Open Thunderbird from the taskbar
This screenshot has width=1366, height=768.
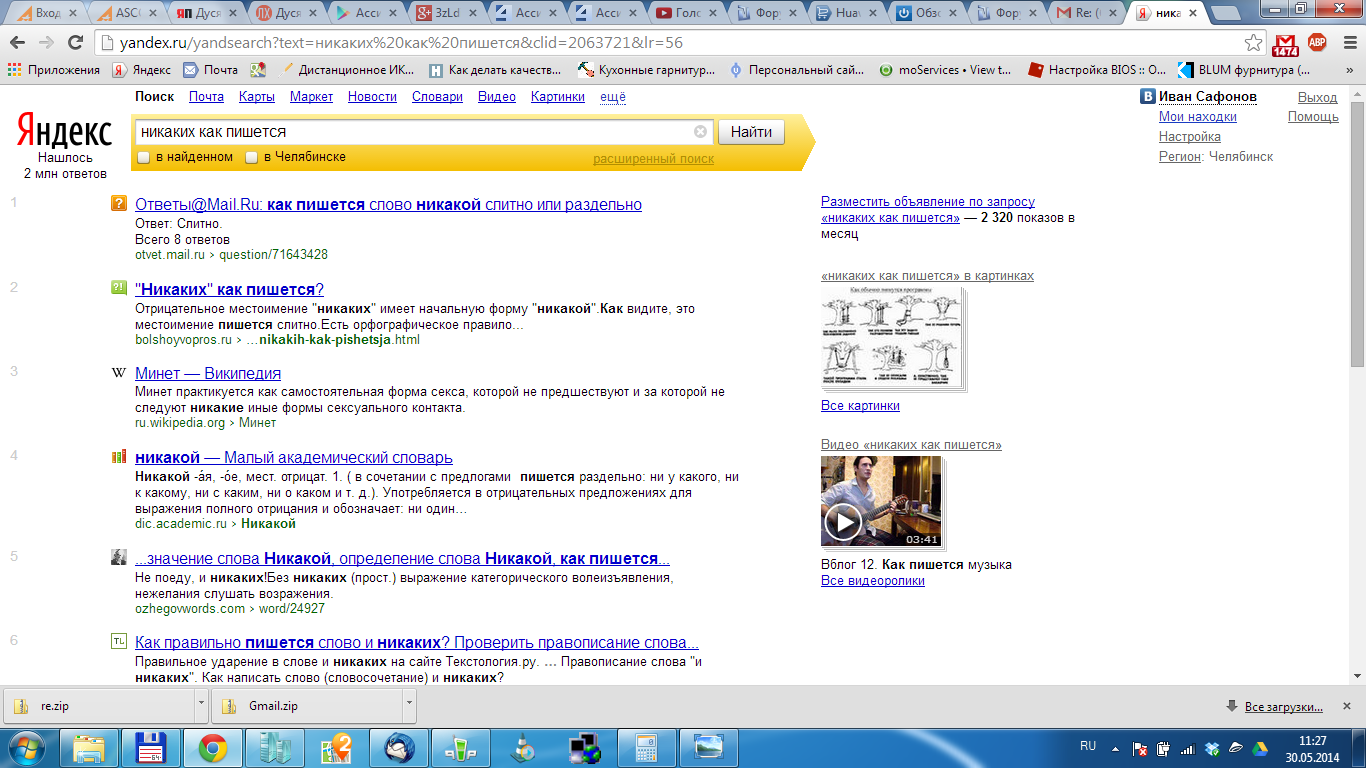click(398, 746)
